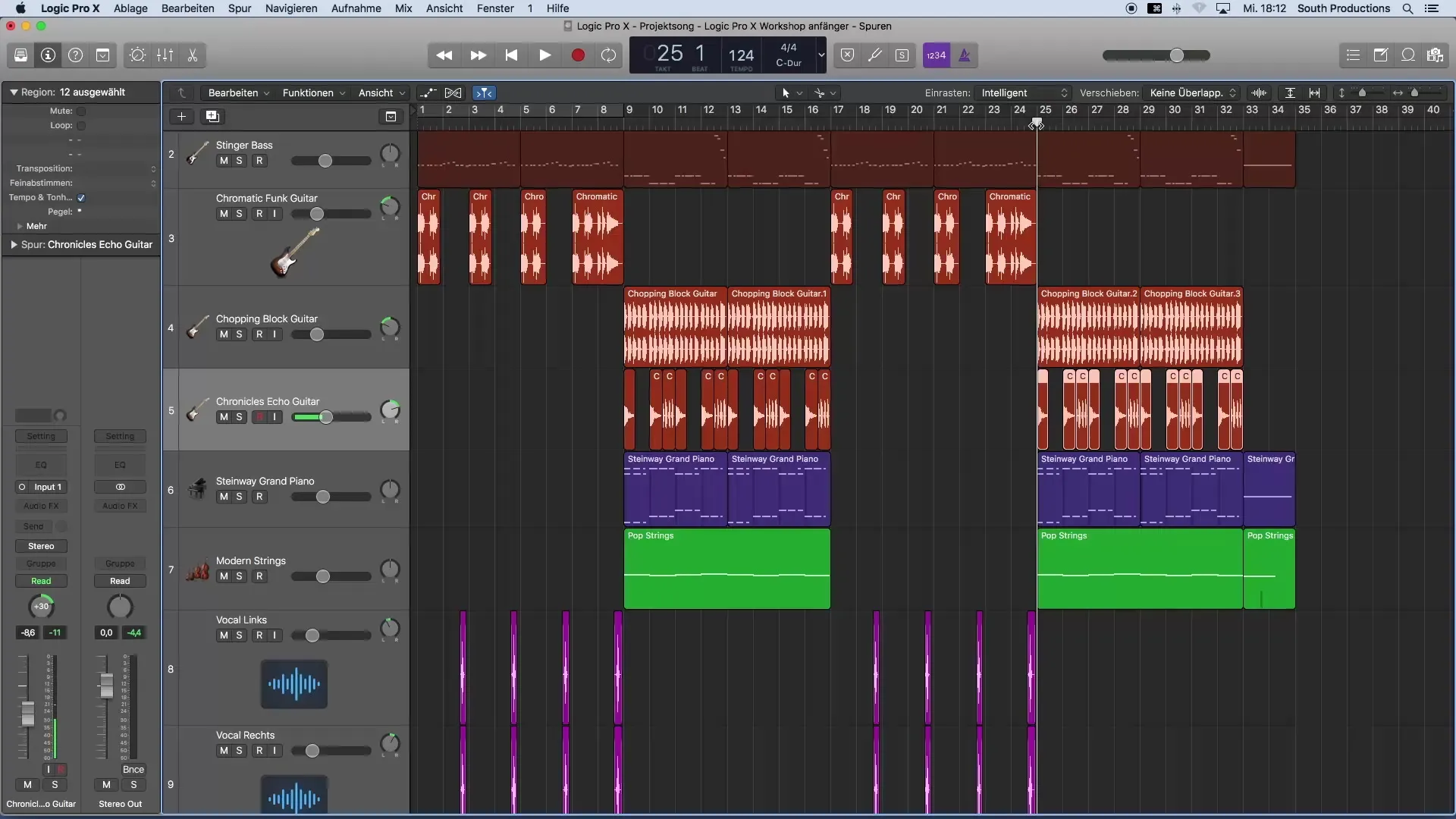
Task: Add new track with plus button
Action: (181, 116)
